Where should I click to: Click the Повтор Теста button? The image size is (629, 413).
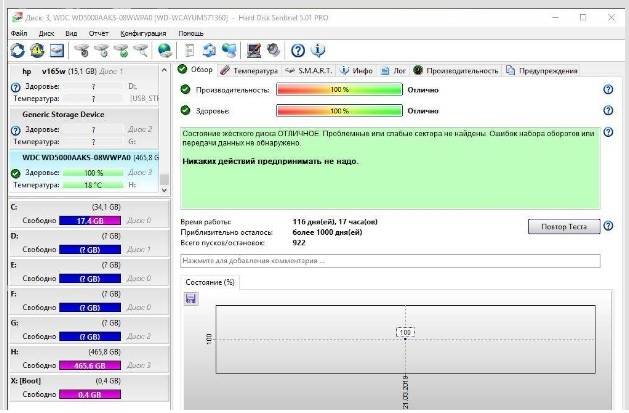point(564,227)
